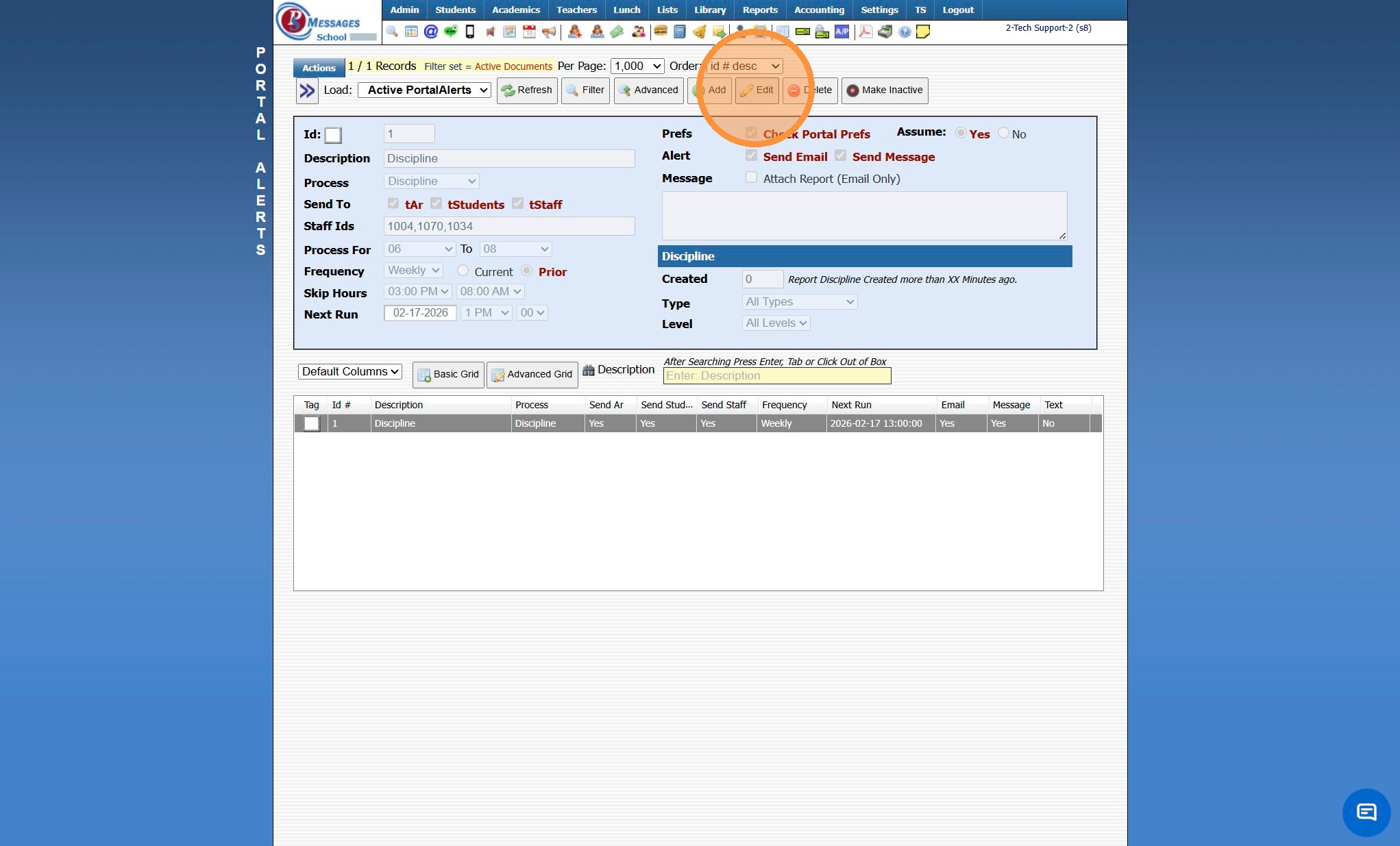Open the Load Active PortalAlerts dropdown

[x=425, y=90]
